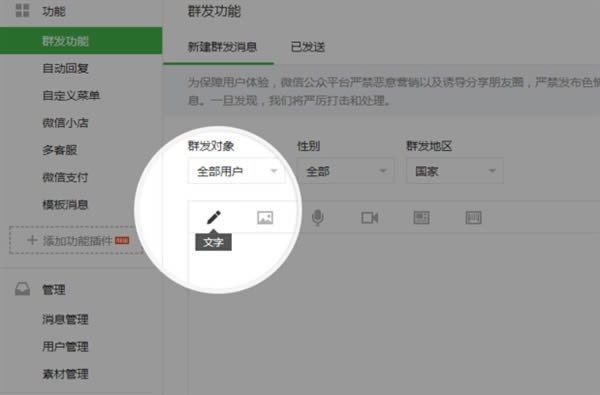Open the 群发对象 全部用户 dropdown

236,171
